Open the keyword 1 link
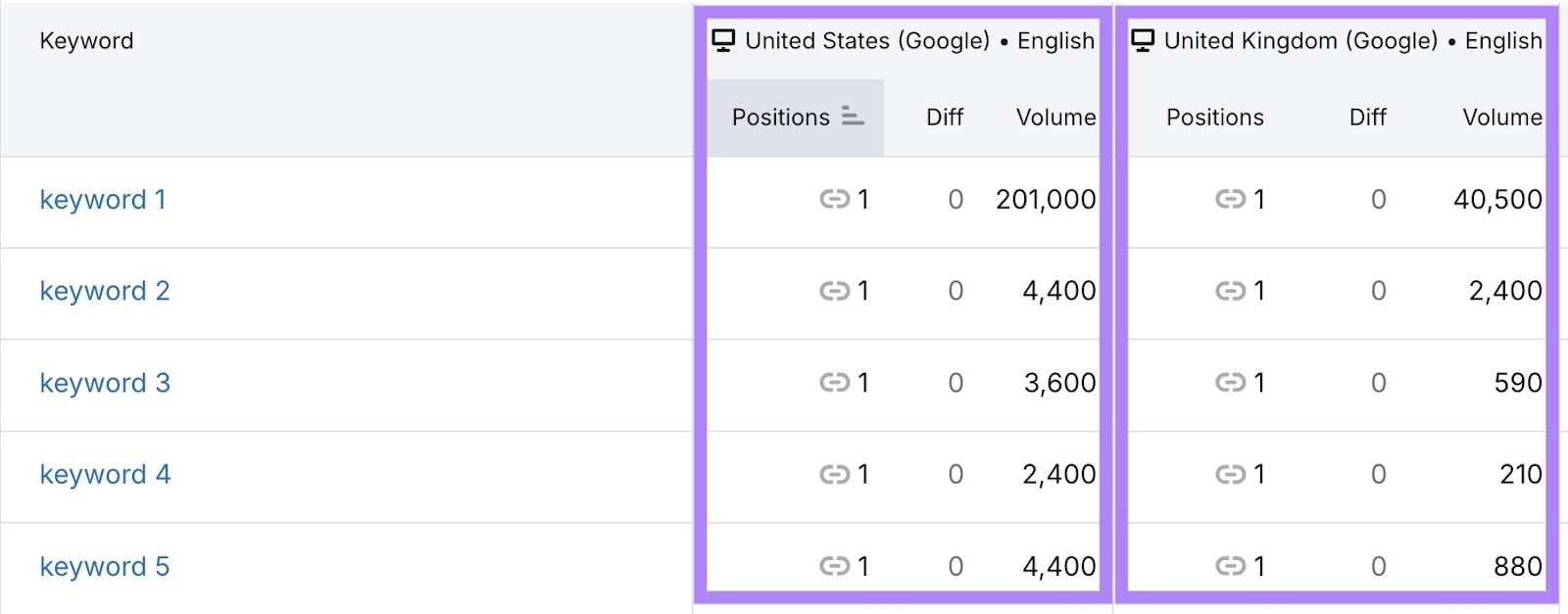 [x=103, y=200]
